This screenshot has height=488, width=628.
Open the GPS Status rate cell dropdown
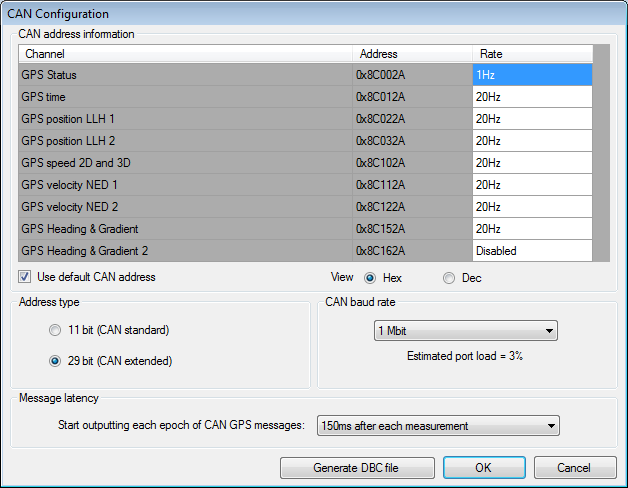pos(532,75)
